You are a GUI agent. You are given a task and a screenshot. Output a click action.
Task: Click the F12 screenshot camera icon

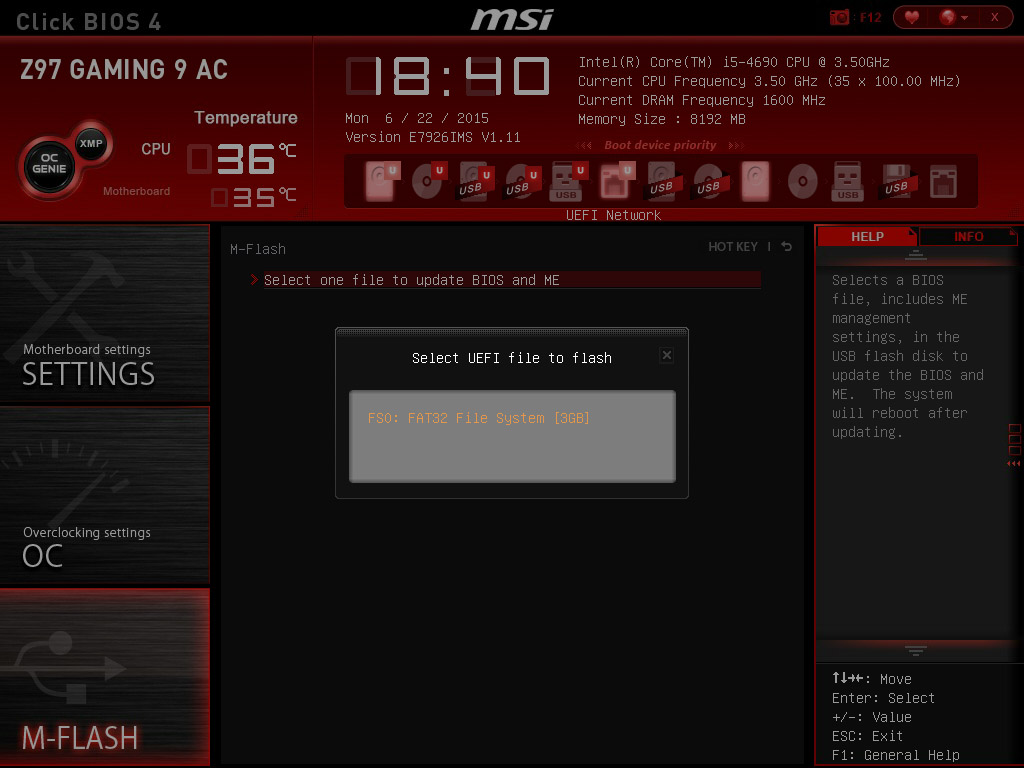[x=839, y=17]
